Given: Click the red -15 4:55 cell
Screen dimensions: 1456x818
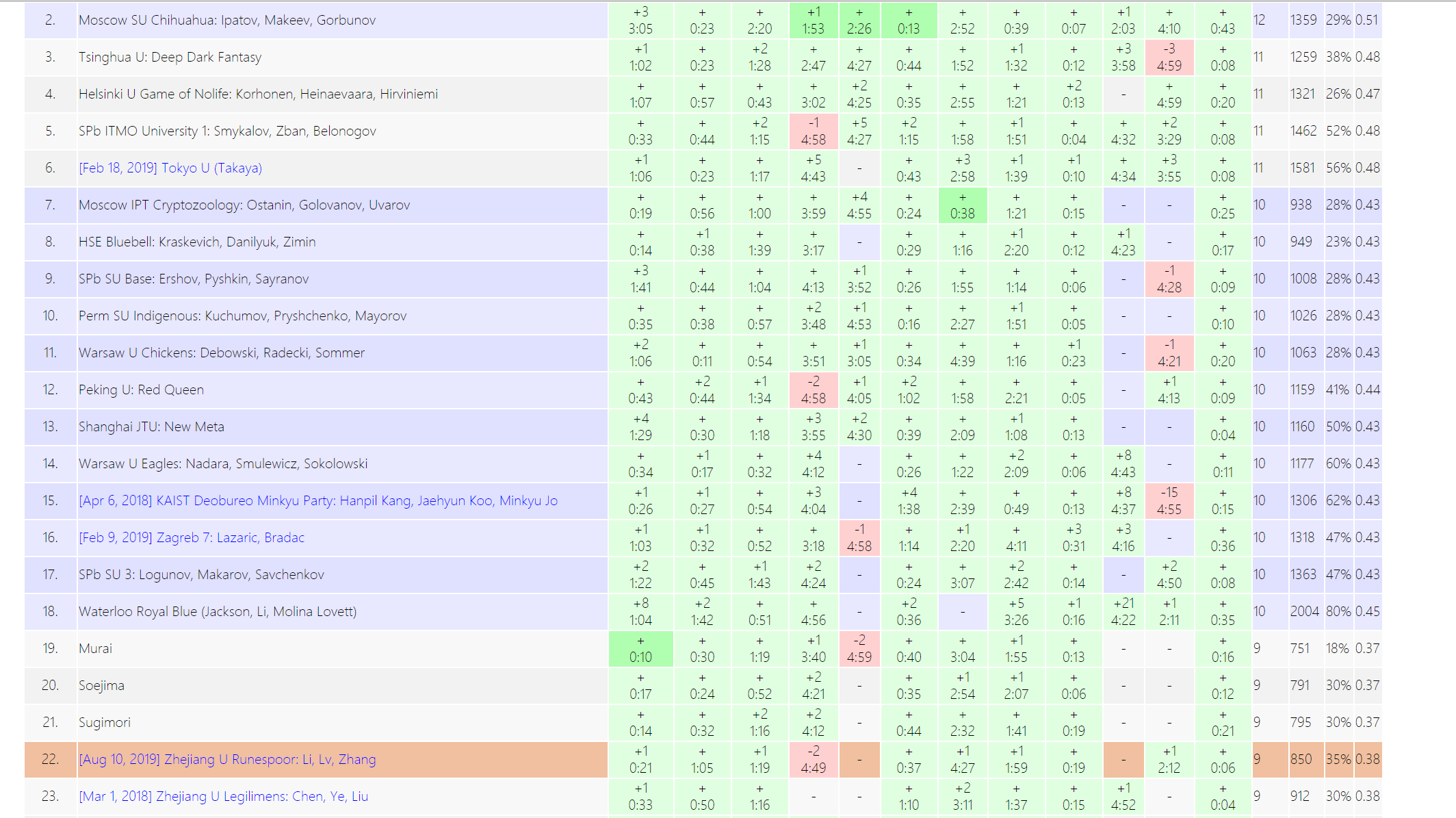Looking at the screenshot, I should tap(1169, 500).
